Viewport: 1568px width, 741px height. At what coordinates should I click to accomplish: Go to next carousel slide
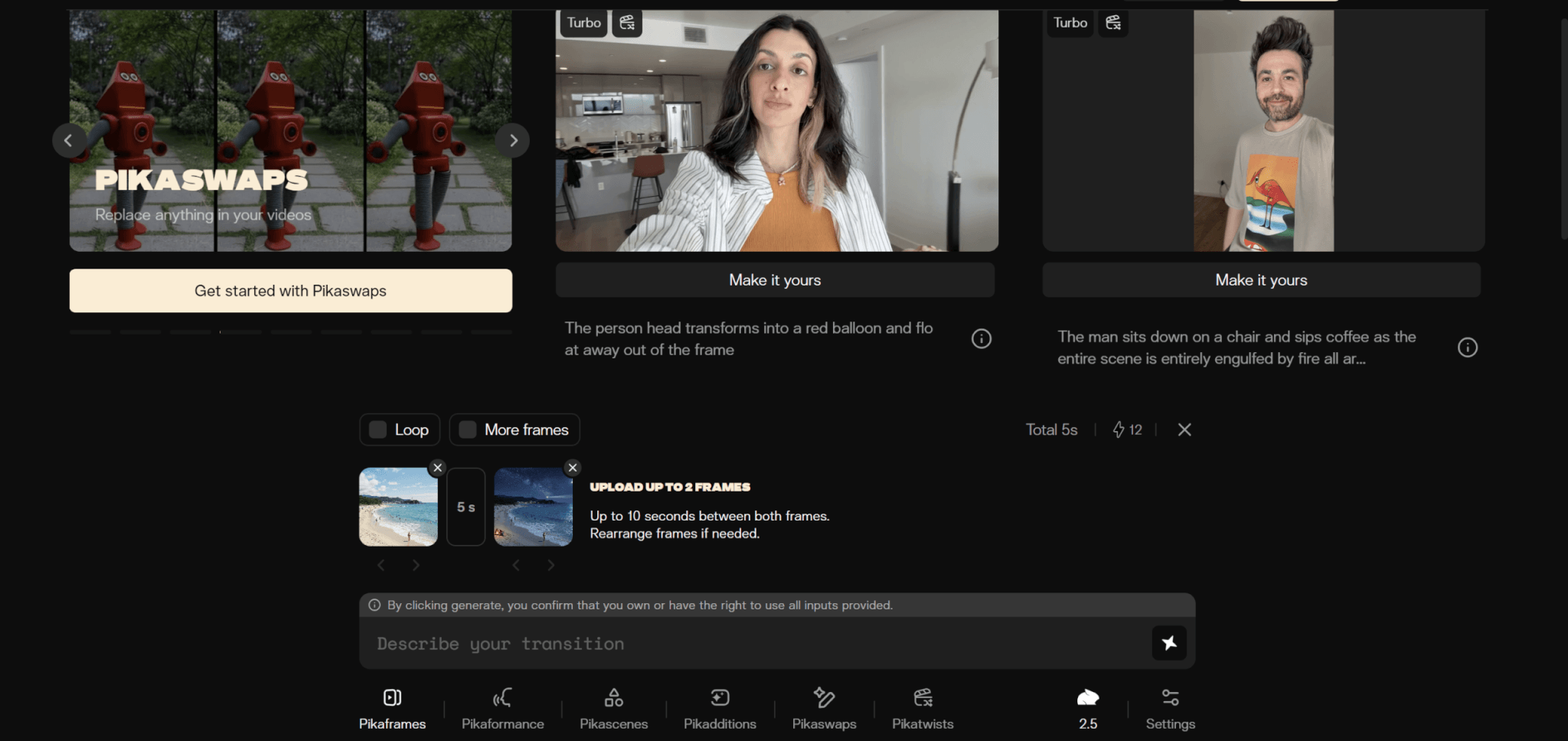coord(513,141)
